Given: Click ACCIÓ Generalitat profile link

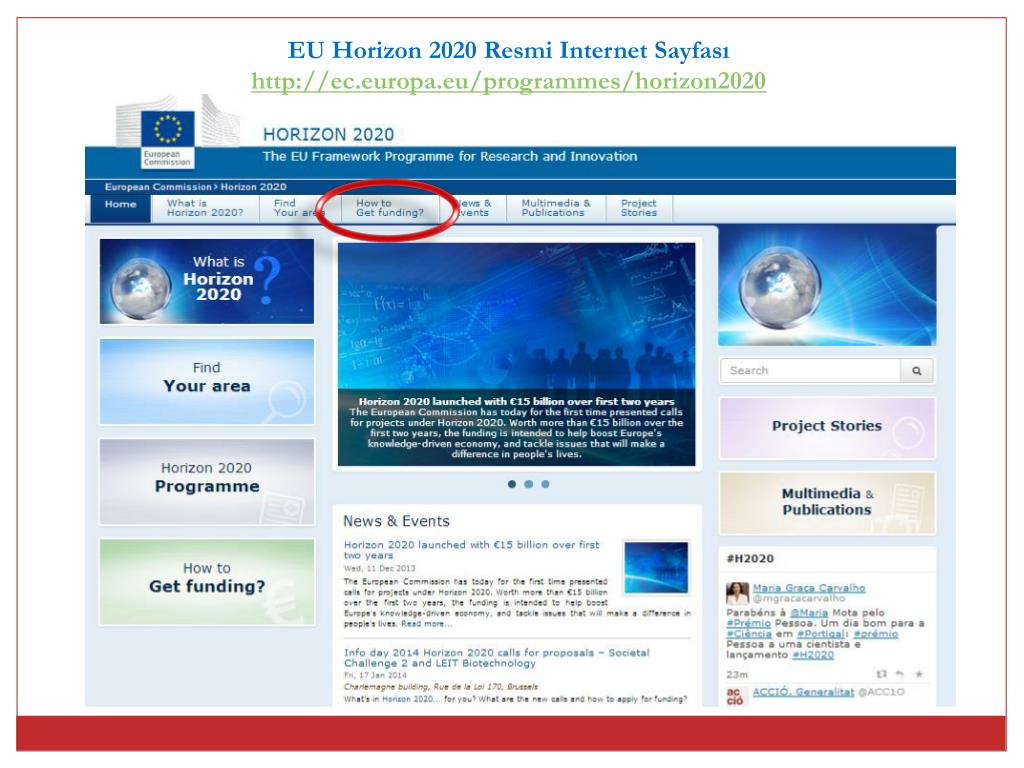Looking at the screenshot, I should point(803,692).
